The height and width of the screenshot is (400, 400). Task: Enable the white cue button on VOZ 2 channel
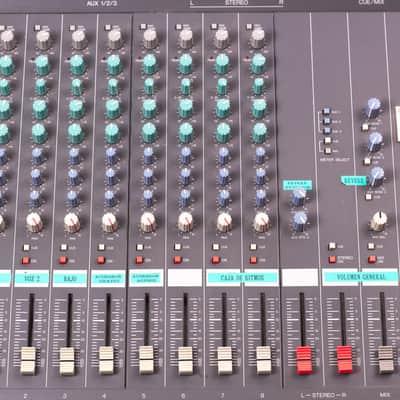26,248
